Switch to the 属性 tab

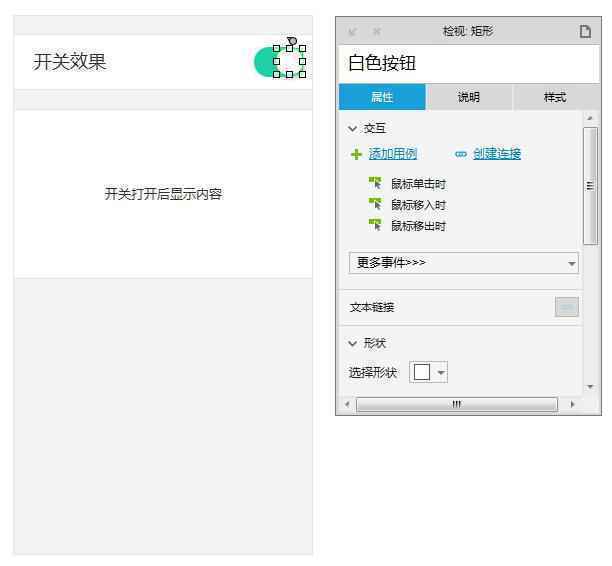(x=382, y=96)
